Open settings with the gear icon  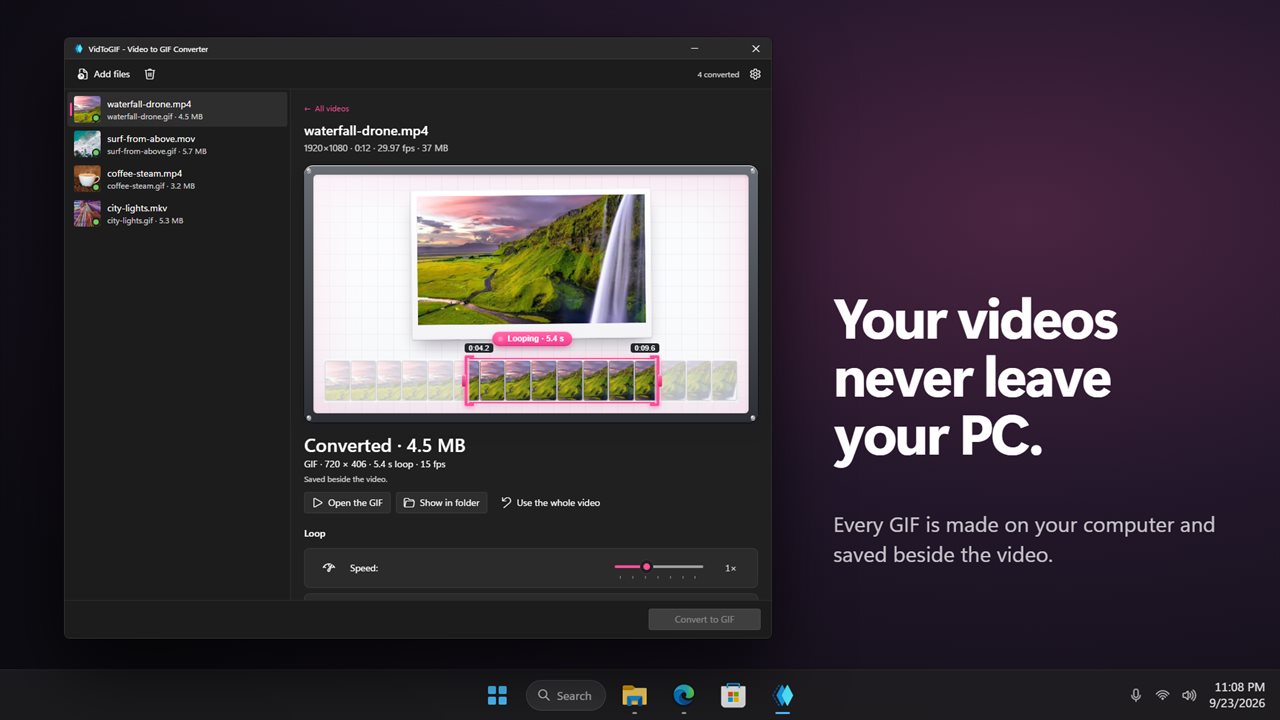click(755, 74)
